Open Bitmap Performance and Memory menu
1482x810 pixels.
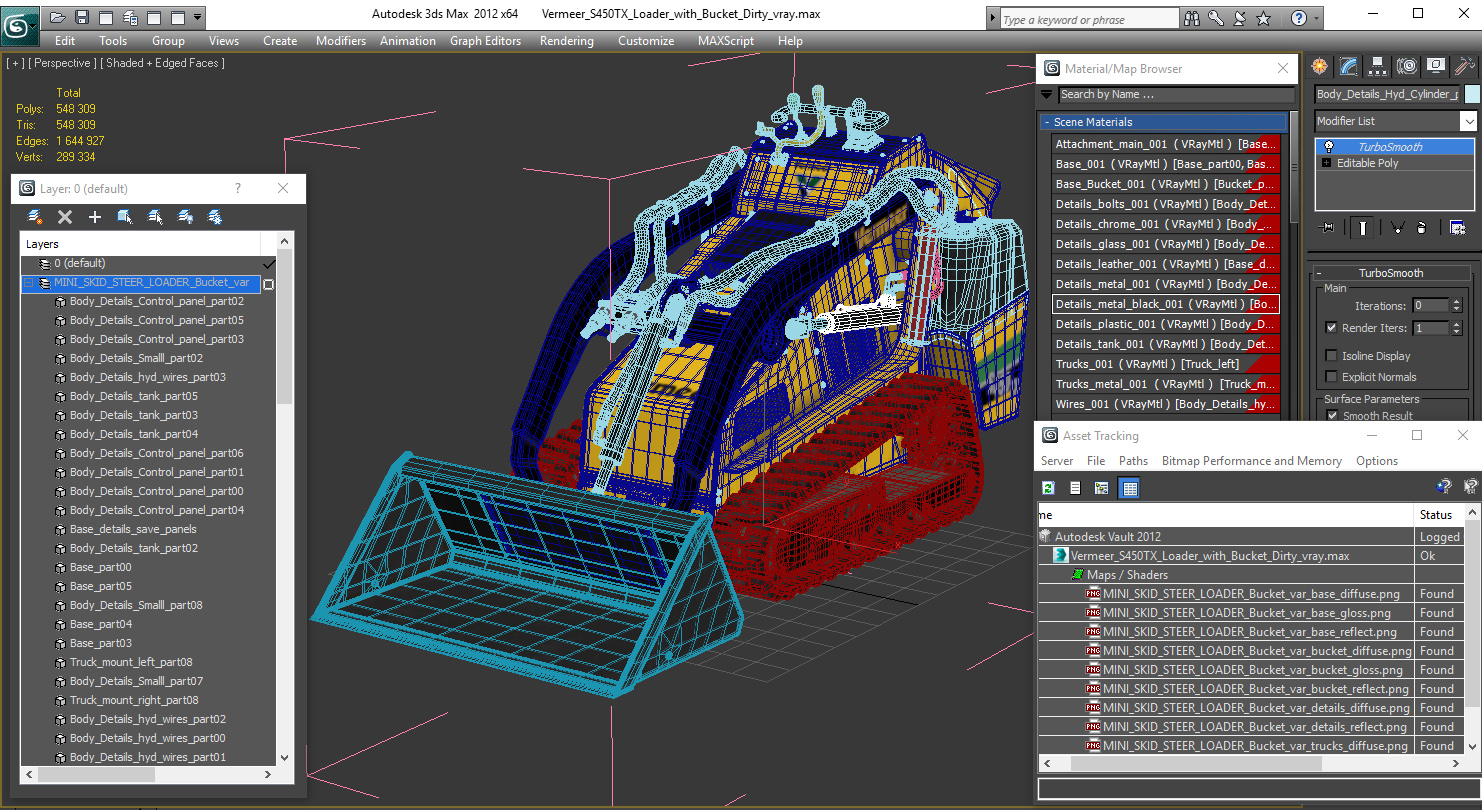(1251, 461)
